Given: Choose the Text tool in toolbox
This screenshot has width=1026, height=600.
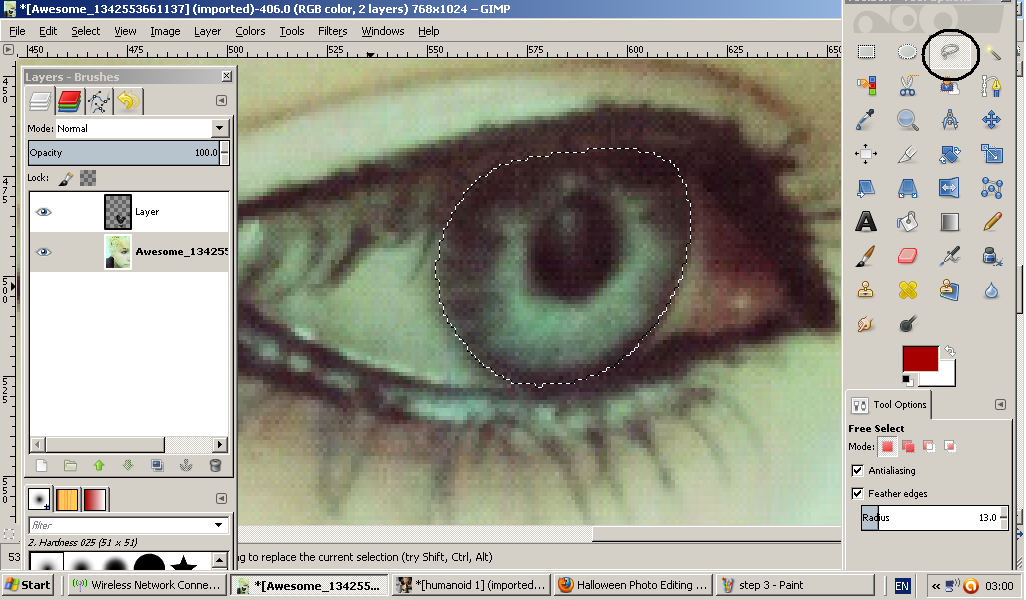Looking at the screenshot, I should (866, 221).
